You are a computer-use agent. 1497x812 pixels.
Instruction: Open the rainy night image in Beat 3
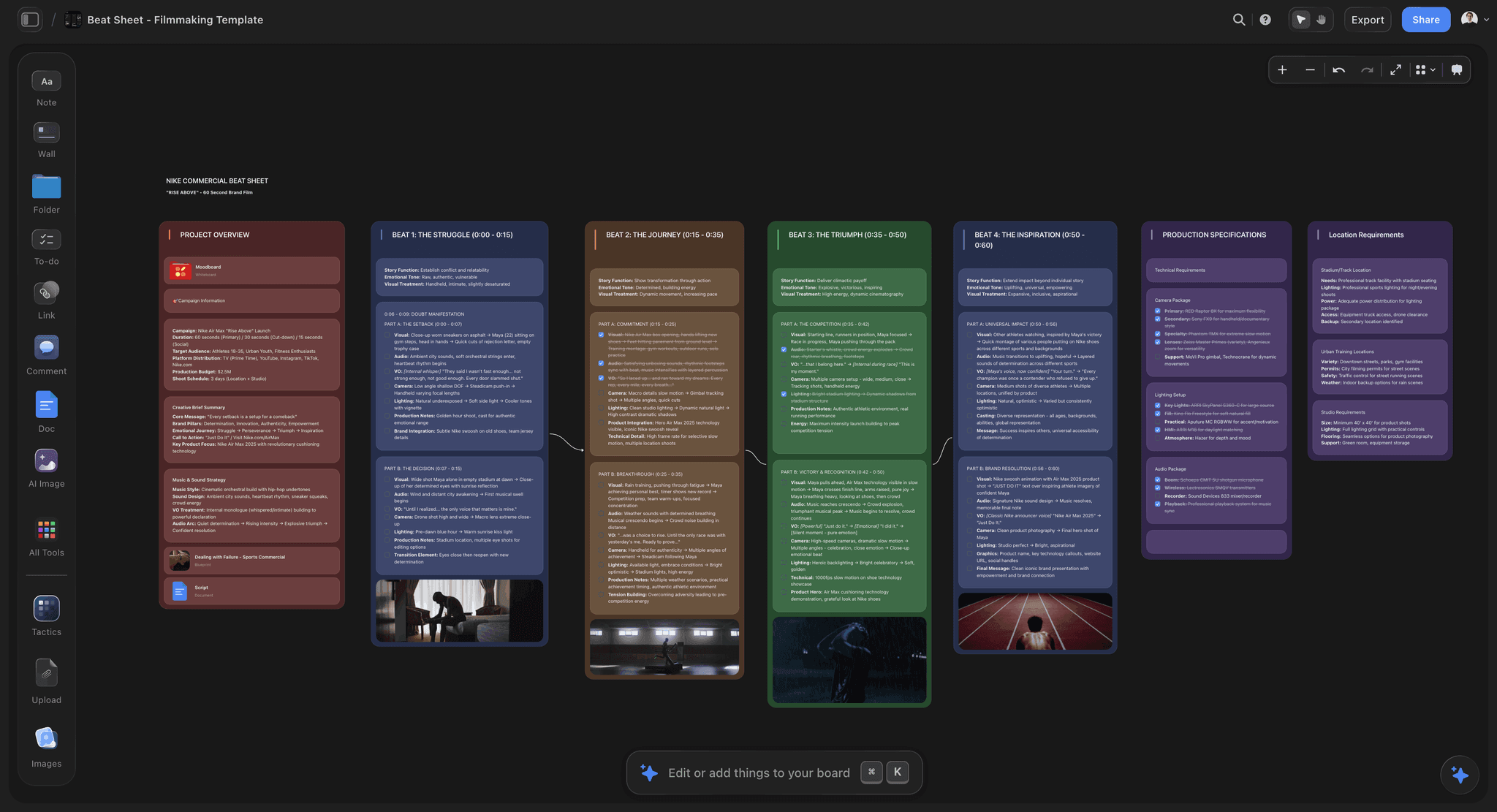pyautogui.click(x=849, y=660)
